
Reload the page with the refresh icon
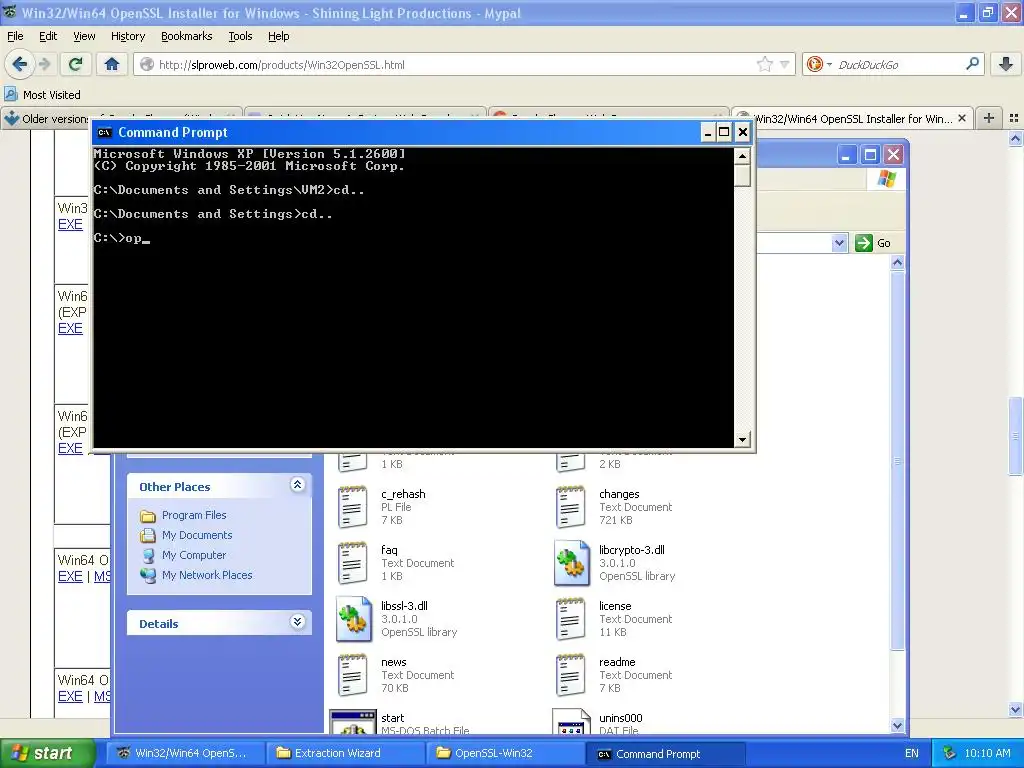click(76, 64)
